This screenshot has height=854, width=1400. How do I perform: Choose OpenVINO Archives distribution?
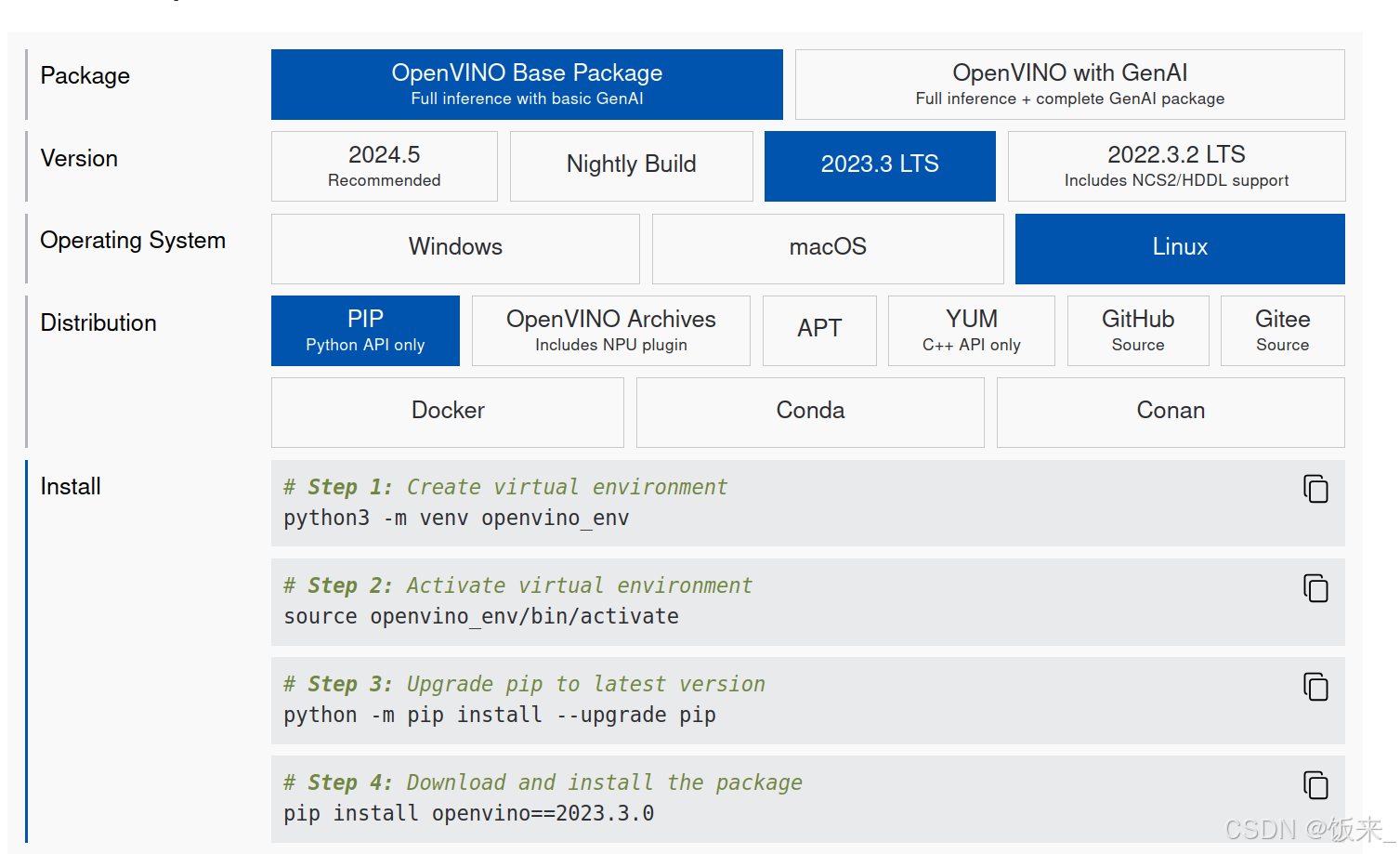[610, 330]
